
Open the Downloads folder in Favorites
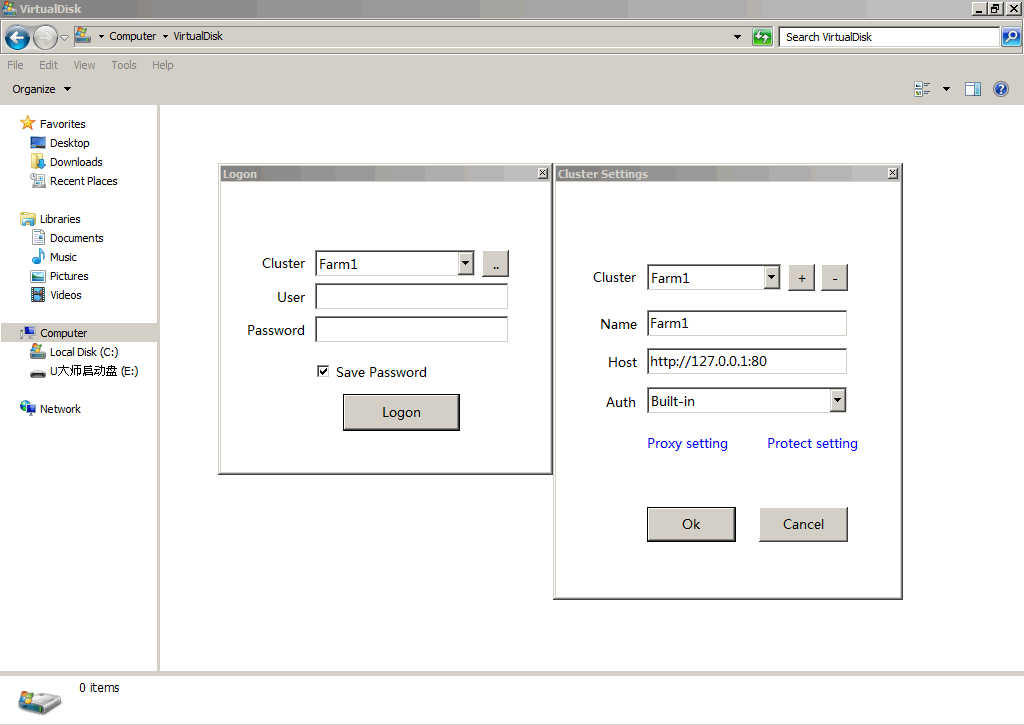pyautogui.click(x=76, y=162)
